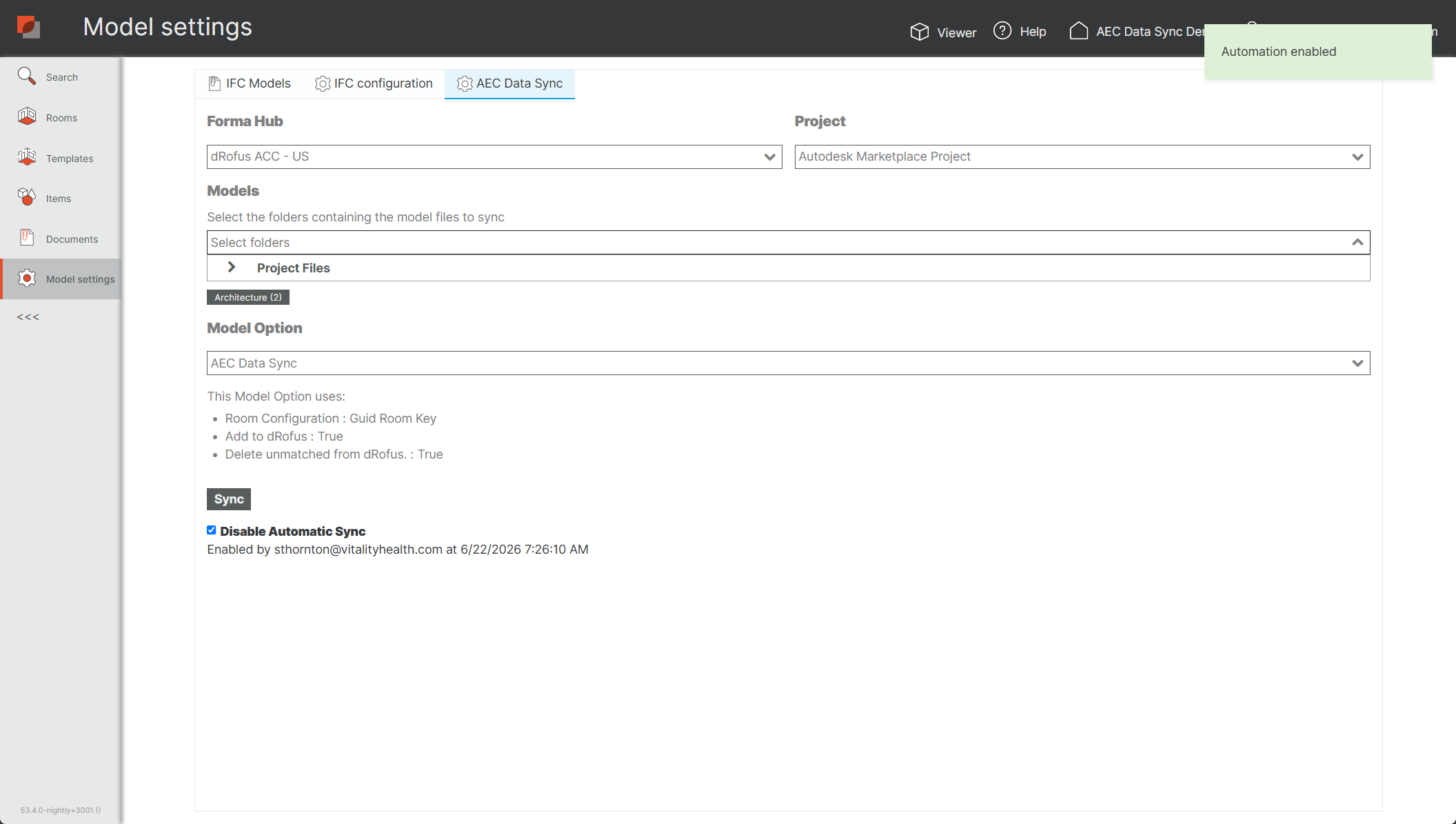1456x824 pixels.
Task: Click the Model settings page title
Action: [168, 27]
